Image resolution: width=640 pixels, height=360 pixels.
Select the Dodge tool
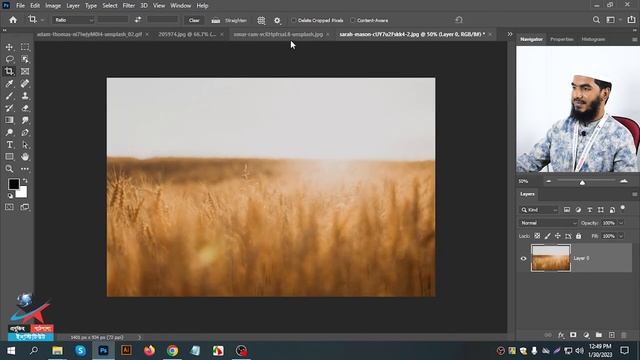pyautogui.click(x=9, y=133)
